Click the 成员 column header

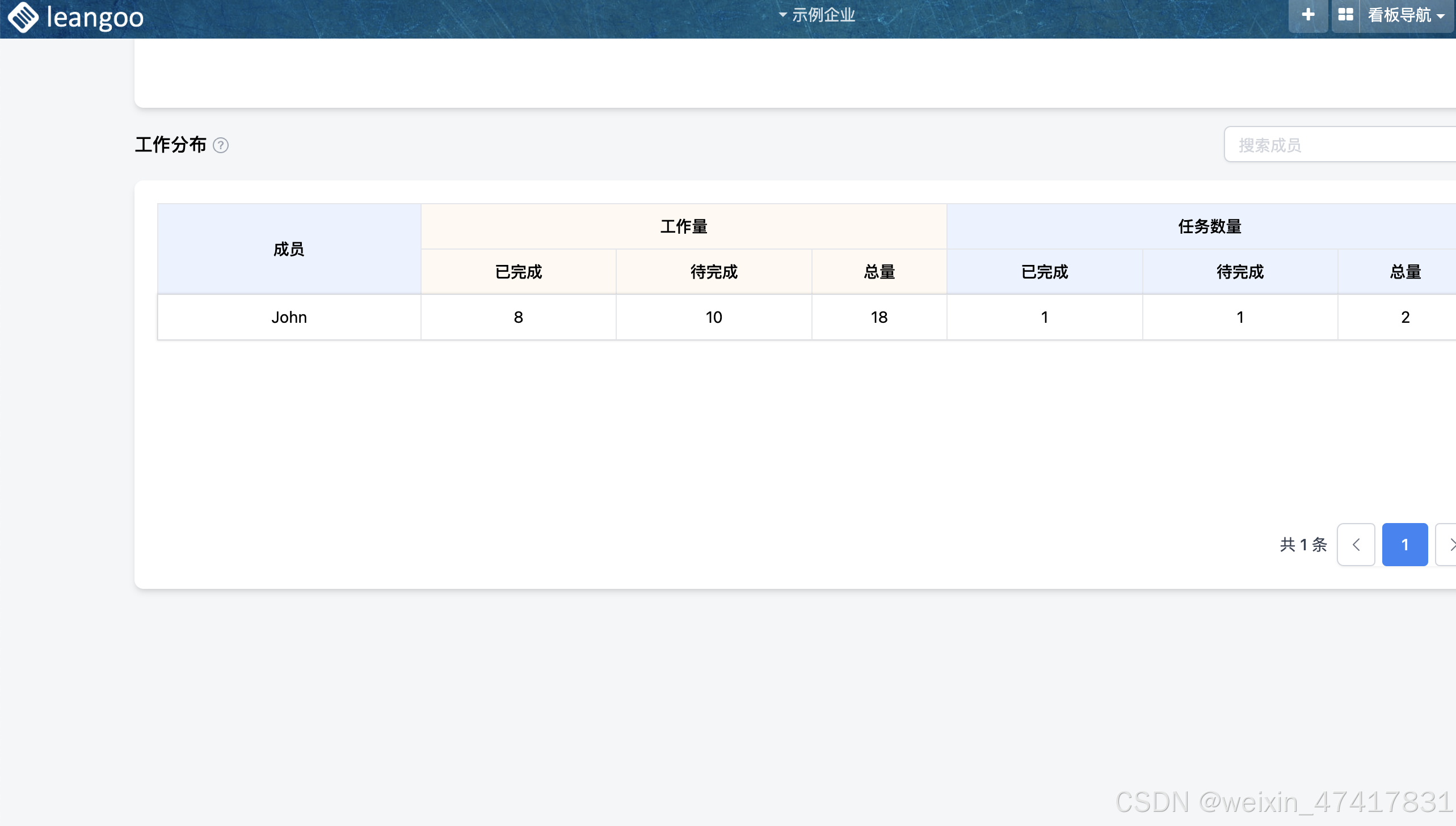pyautogui.click(x=289, y=249)
